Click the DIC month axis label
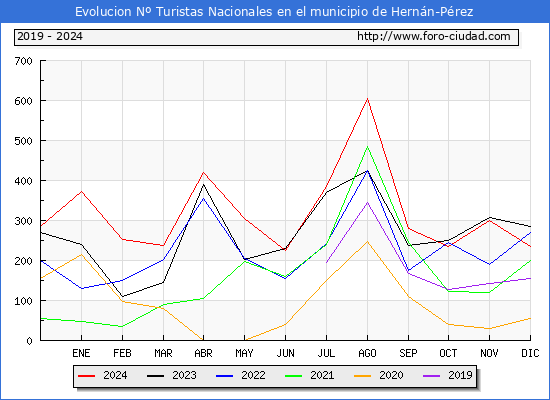Screen dimensions: 550x400 (530, 353)
